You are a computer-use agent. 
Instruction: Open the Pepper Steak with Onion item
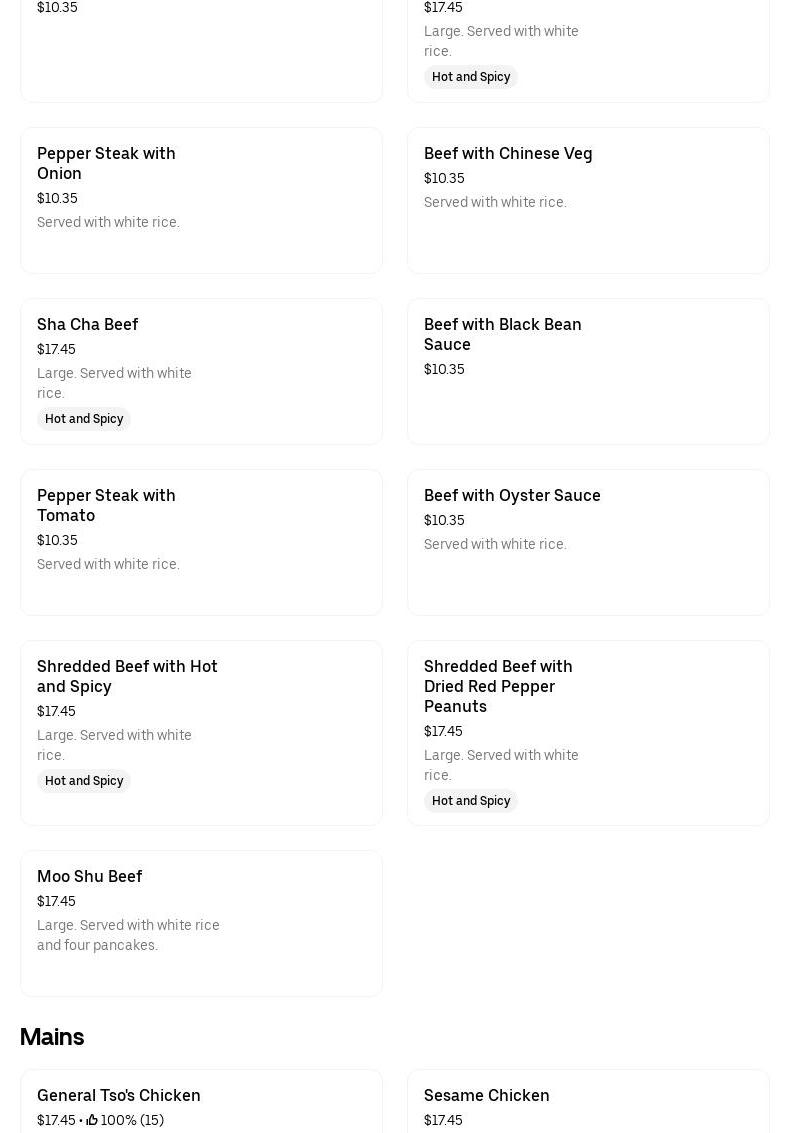[106, 163]
